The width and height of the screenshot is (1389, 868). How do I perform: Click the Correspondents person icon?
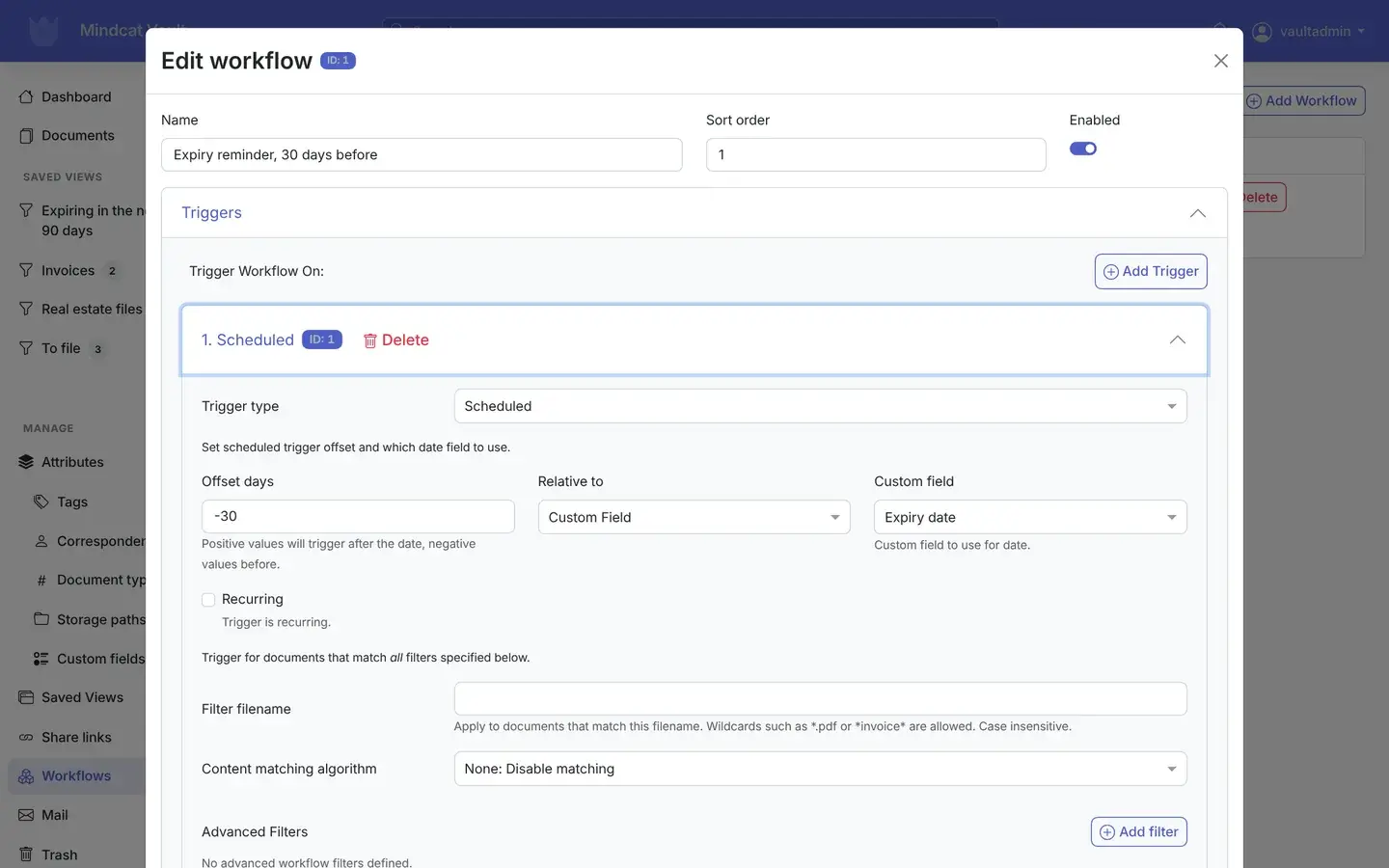click(x=41, y=541)
